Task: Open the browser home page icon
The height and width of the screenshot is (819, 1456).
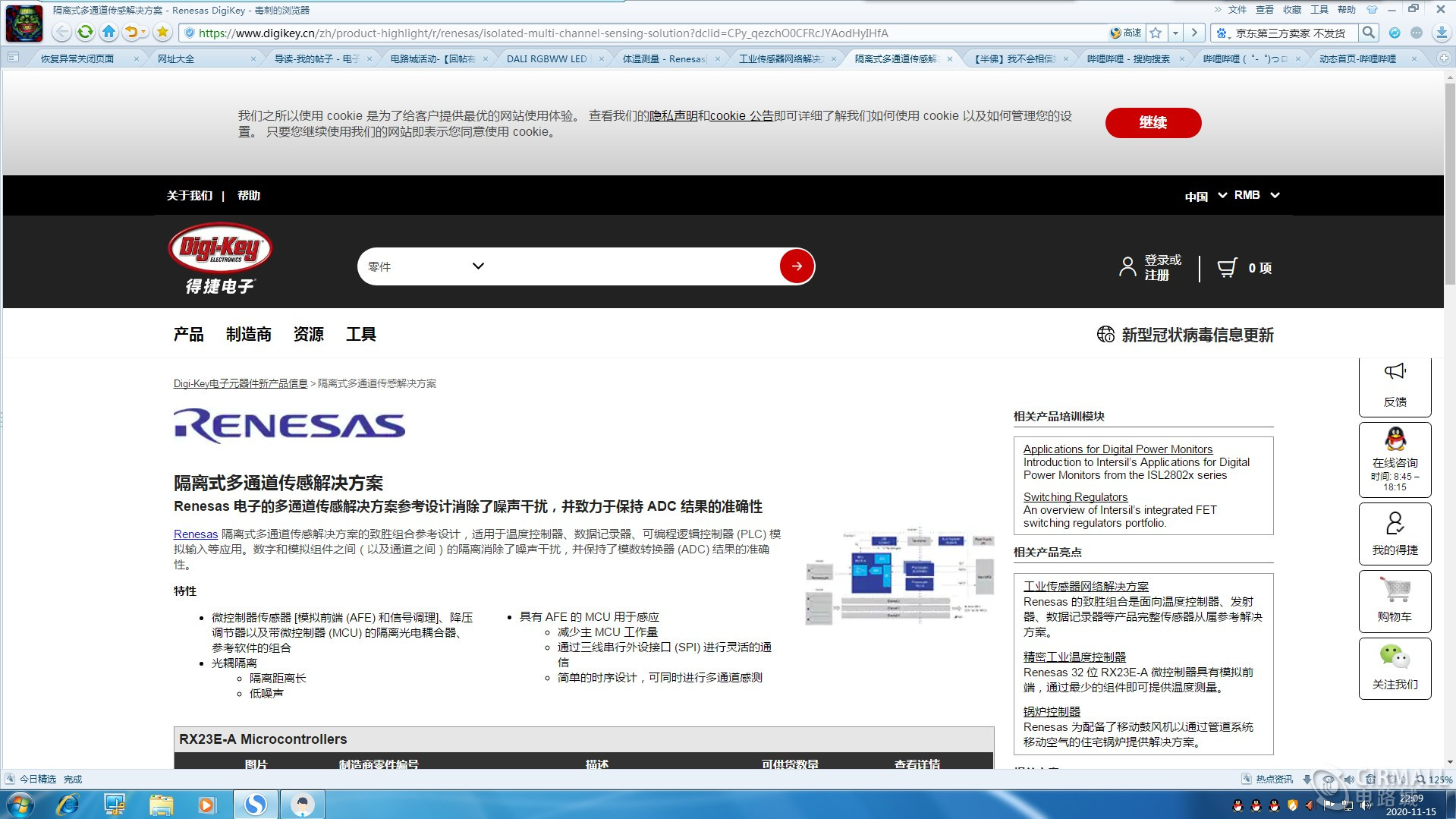Action: (109, 32)
